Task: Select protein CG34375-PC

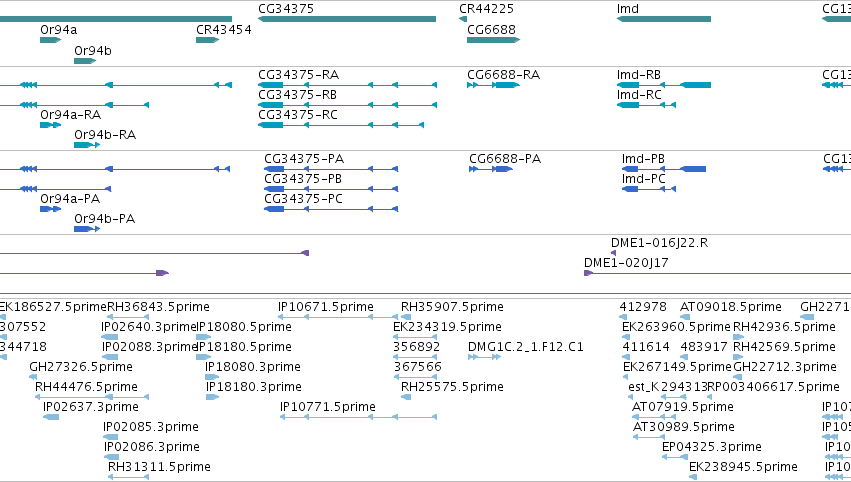Action: (331, 209)
